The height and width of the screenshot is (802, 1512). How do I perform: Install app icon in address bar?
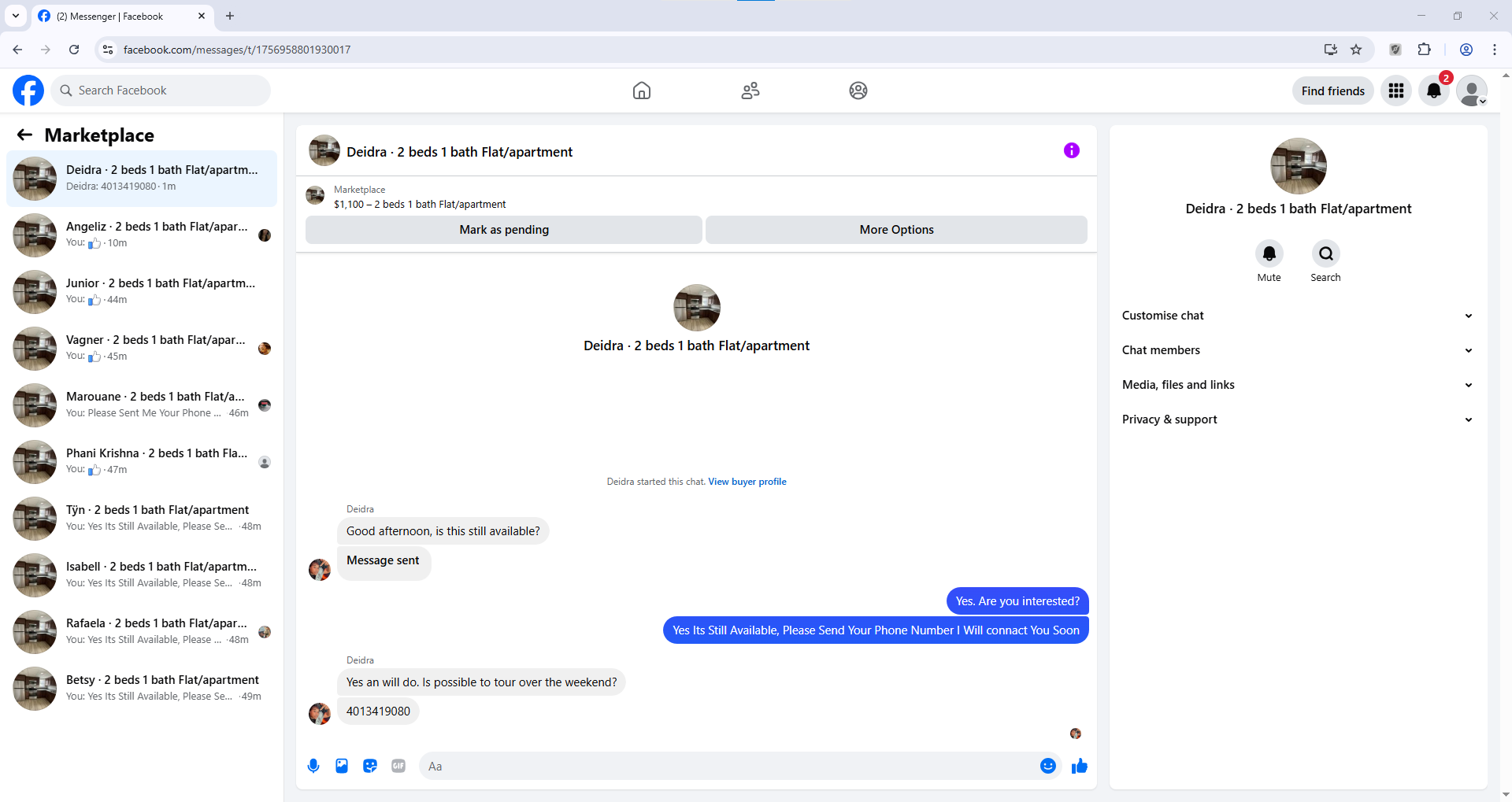(1331, 50)
